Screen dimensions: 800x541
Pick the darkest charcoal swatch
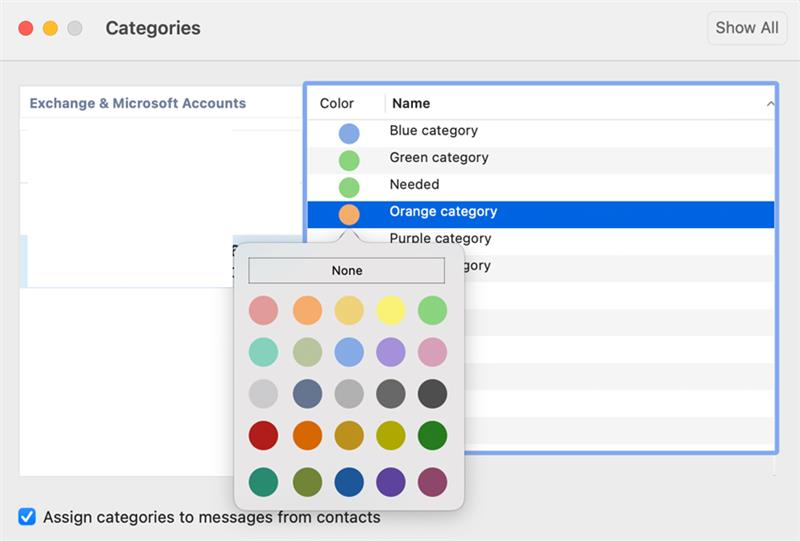tap(433, 394)
